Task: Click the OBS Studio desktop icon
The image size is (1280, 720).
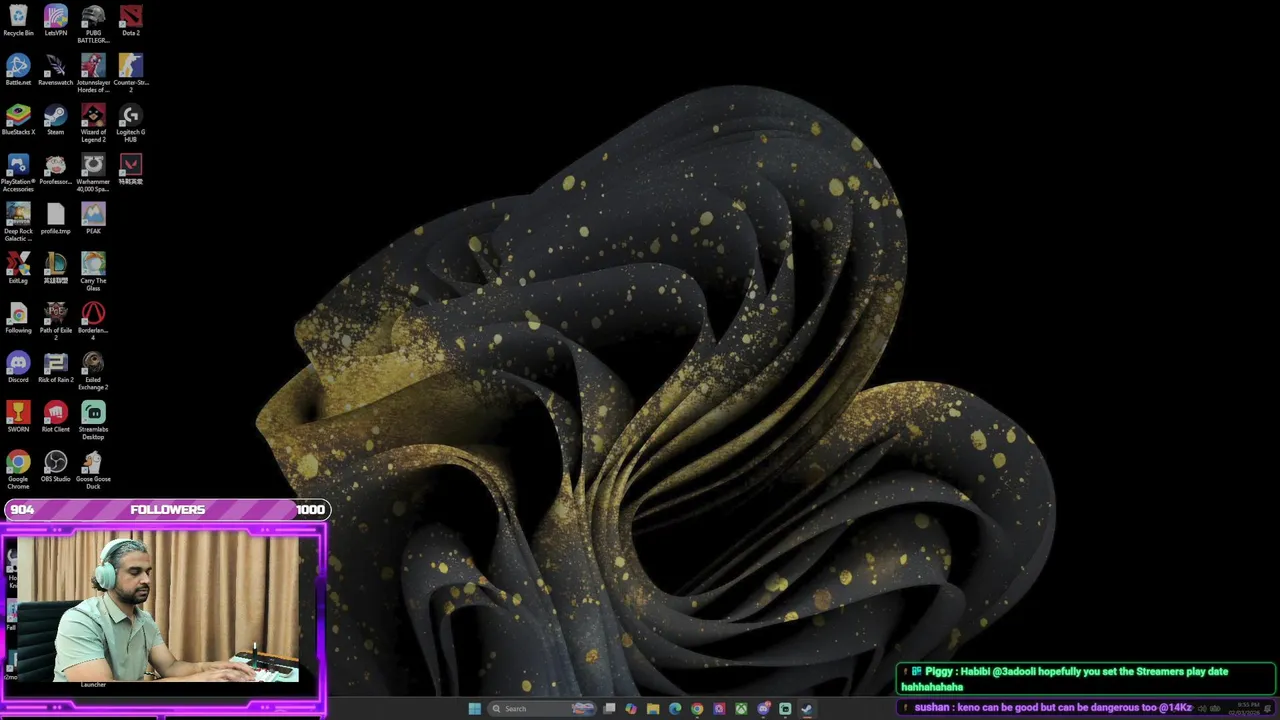Action: [56, 467]
